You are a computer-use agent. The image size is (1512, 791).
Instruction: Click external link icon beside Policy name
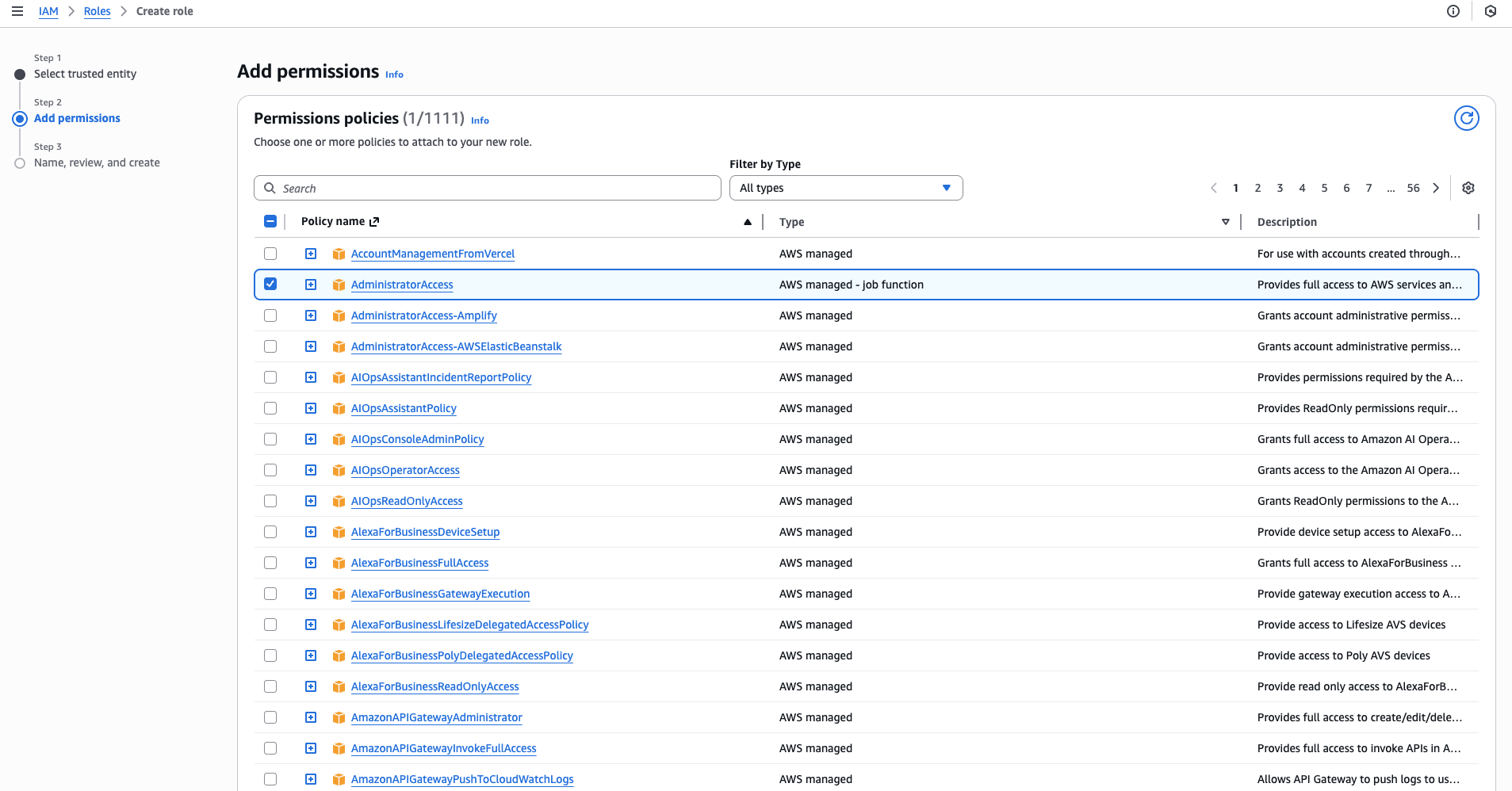coord(374,222)
